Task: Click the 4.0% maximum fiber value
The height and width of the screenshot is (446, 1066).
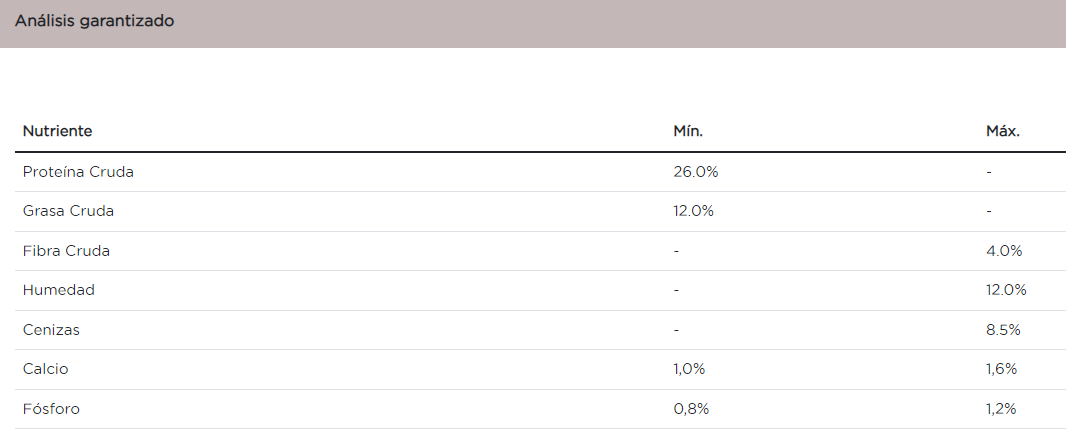Action: click(1004, 251)
